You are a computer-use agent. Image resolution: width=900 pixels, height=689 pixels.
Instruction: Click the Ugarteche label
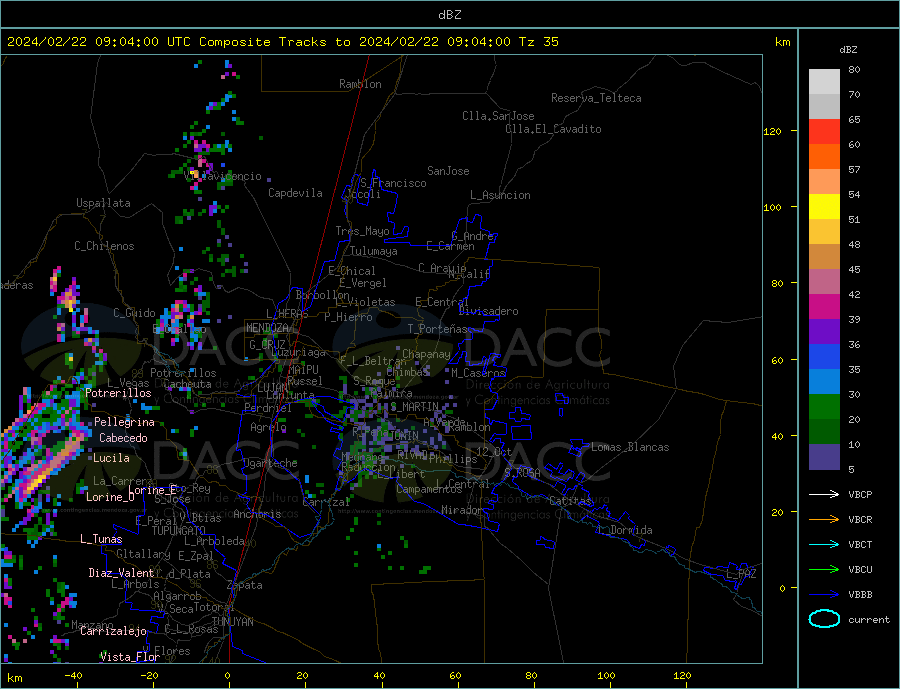click(x=270, y=463)
